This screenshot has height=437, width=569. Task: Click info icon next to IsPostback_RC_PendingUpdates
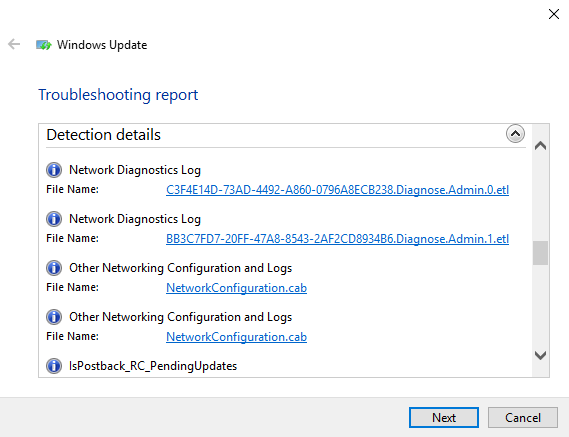54,365
